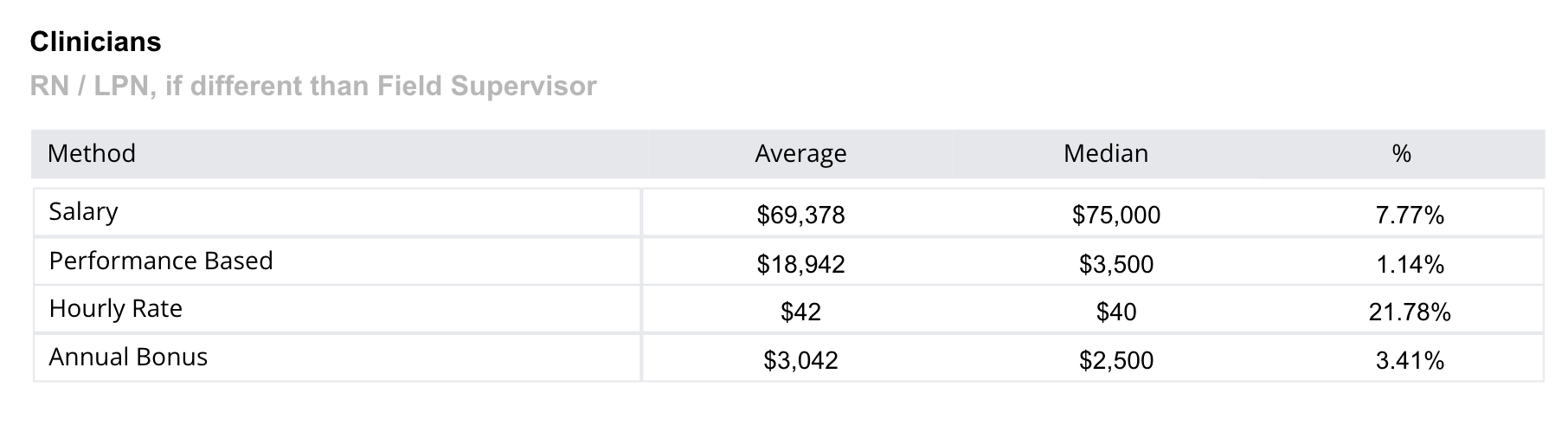Viewport: 1568px width, 432px height.
Task: Click the $3,500 performance median cell
Action: pyautogui.click(x=1116, y=264)
